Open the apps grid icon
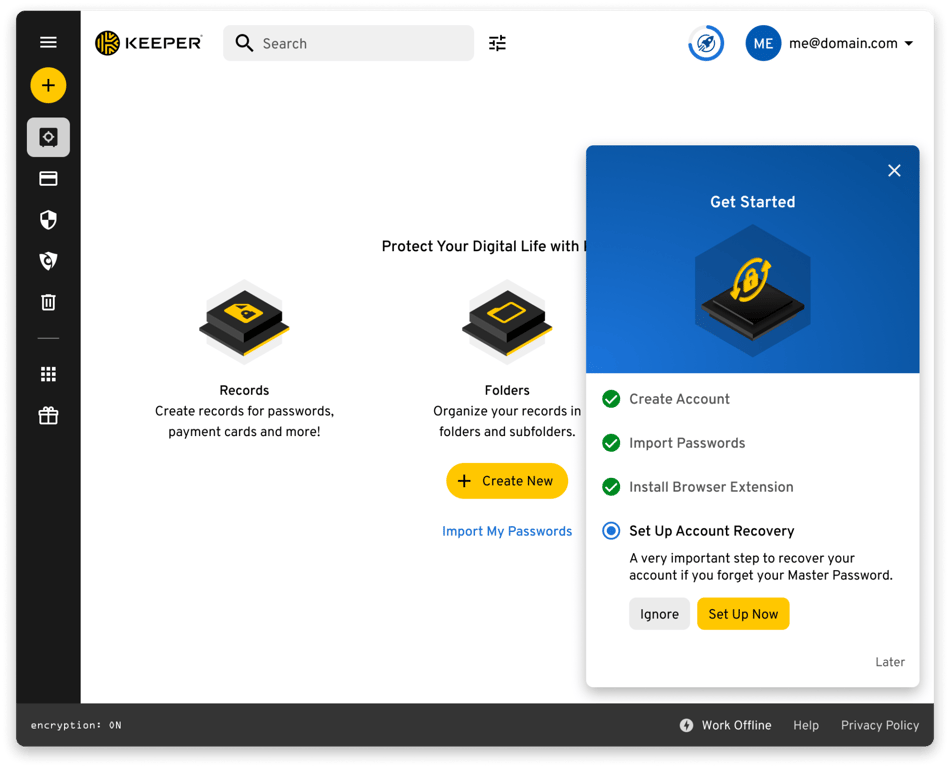The width and height of the screenshot is (950, 768). pos(48,374)
